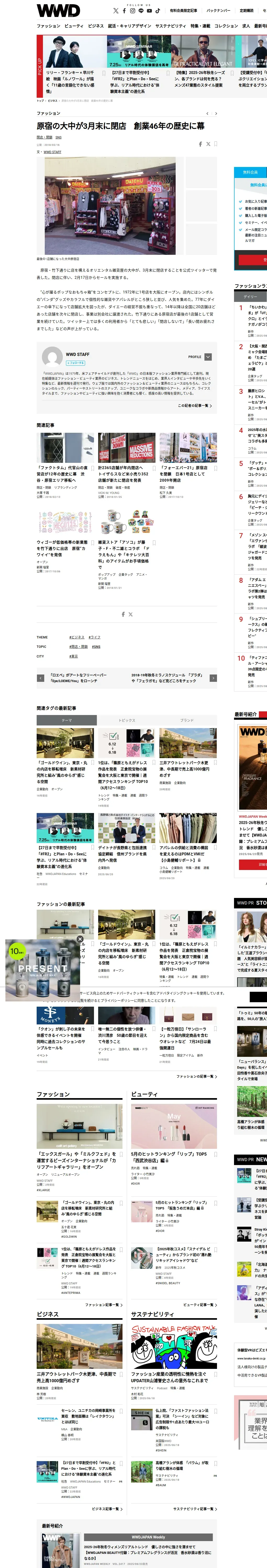The height and width of the screenshot is (1568, 267).
Task: Share article on X beside headline
Action: tap(208, 144)
